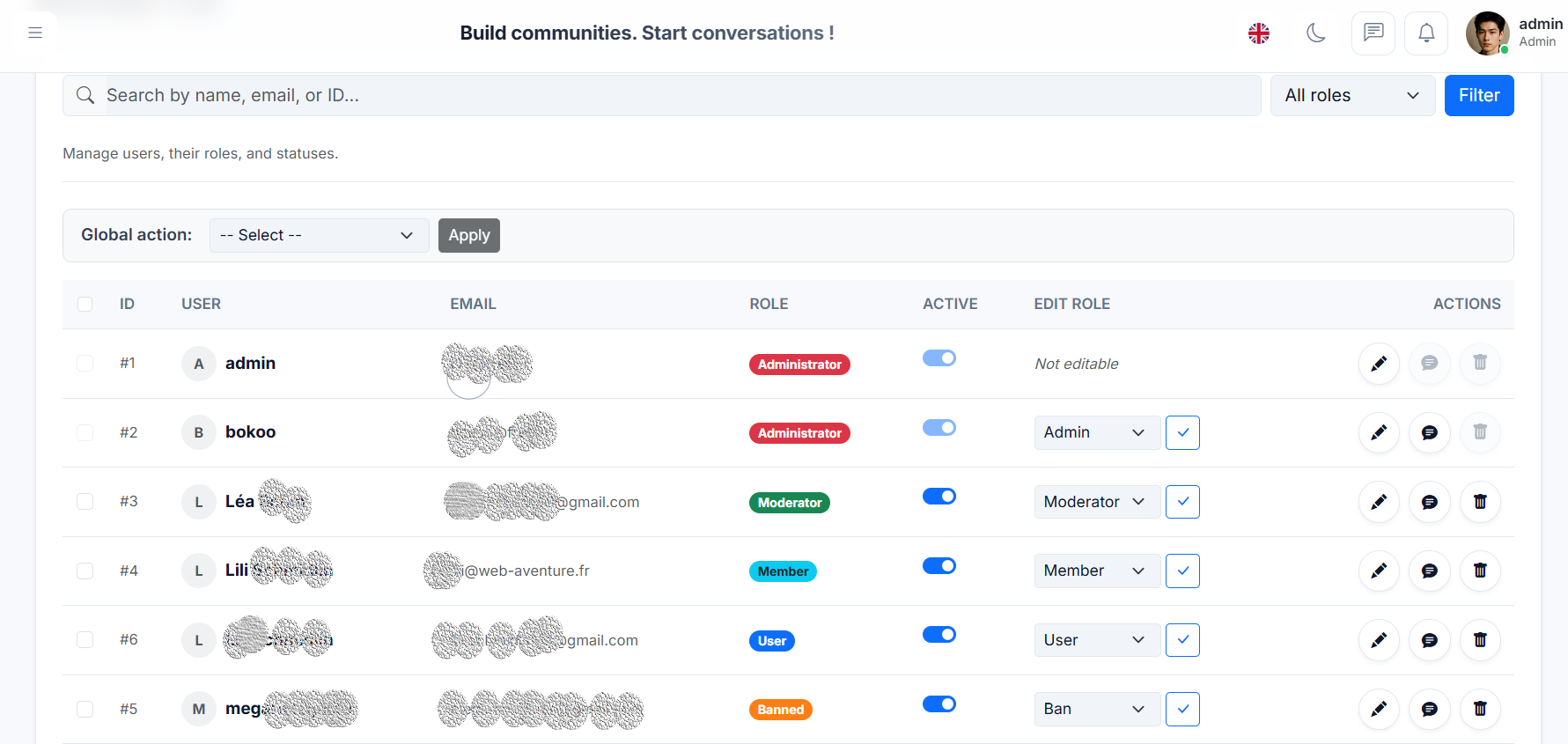Toggle dark mode moon icon
This screenshot has width=1568, height=744.
click(1316, 33)
